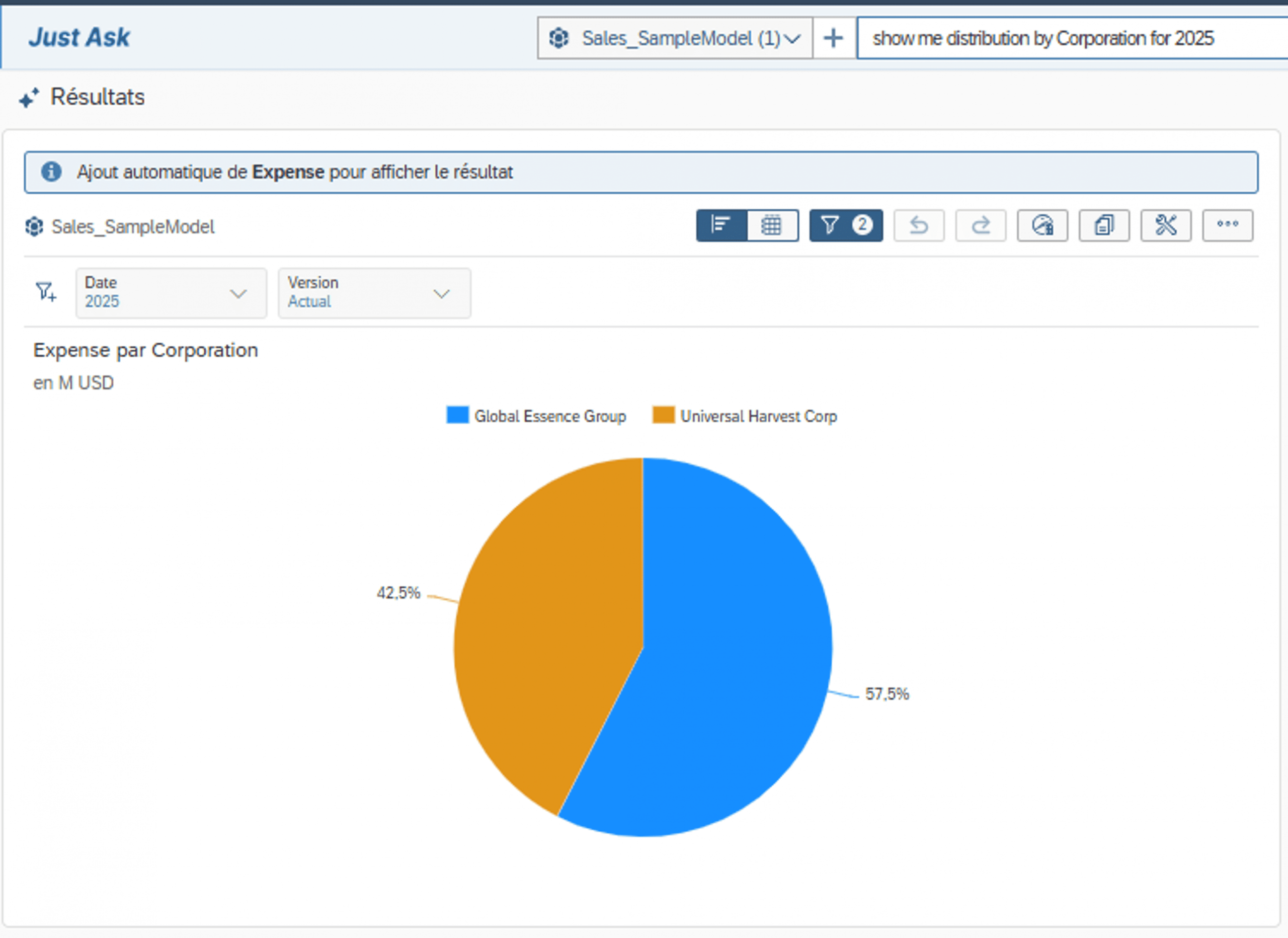
Task: Open the chart insights icon
Action: [1042, 225]
